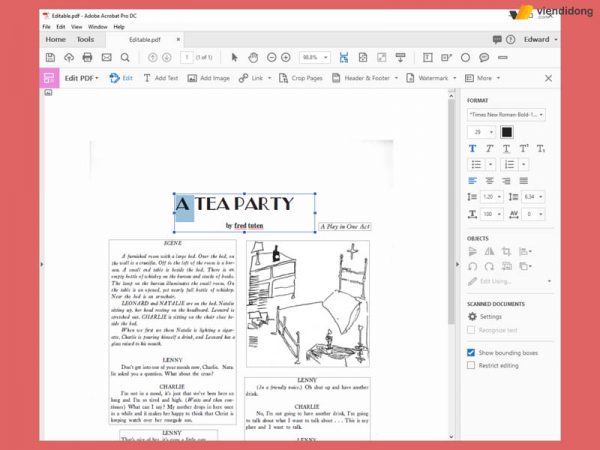Open the black font color swatch
This screenshot has width=600, height=450.
pyautogui.click(x=507, y=132)
